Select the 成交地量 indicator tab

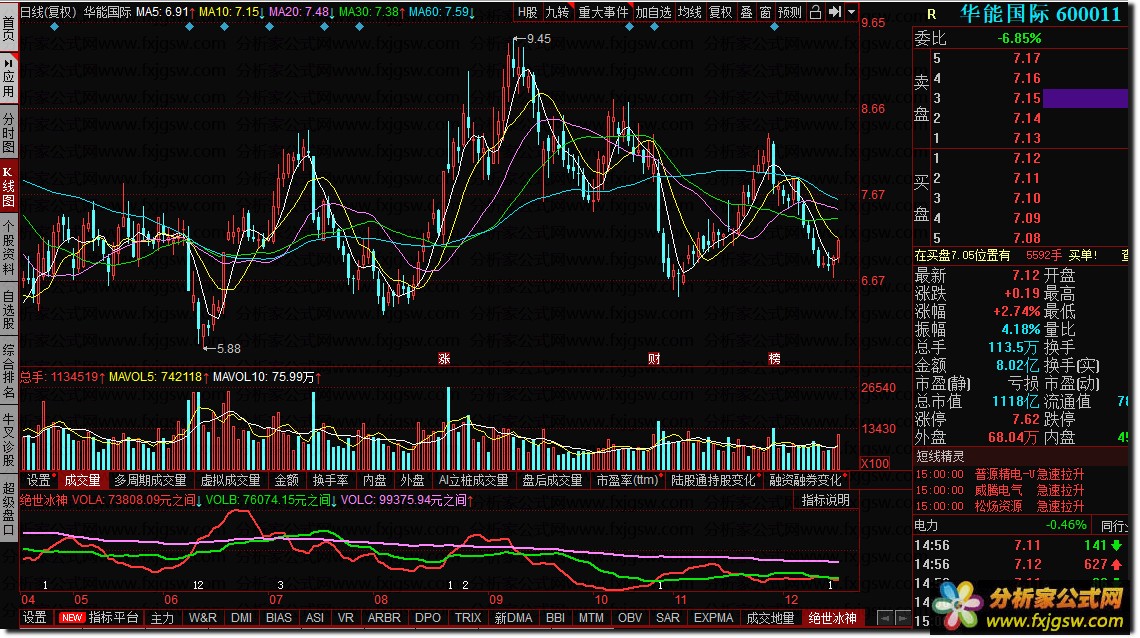[x=770, y=618]
